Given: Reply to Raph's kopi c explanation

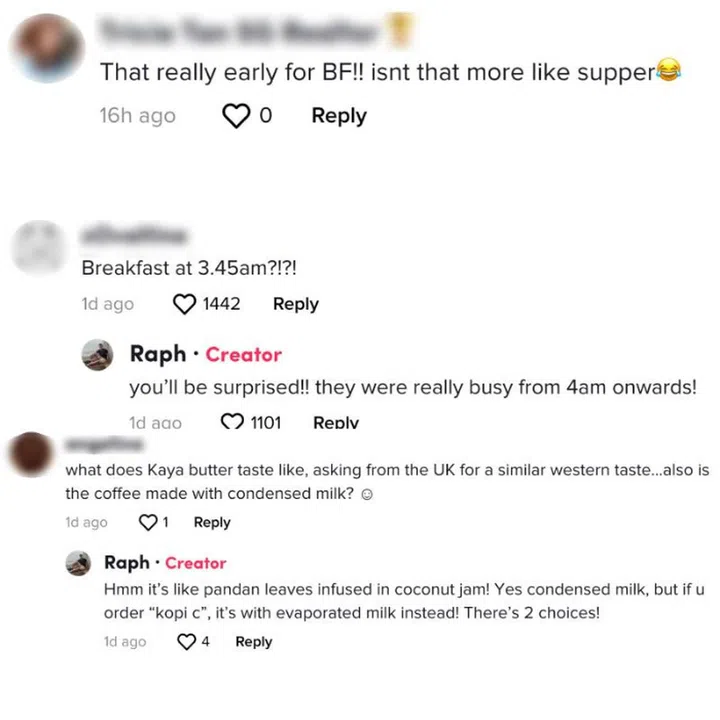Looking at the screenshot, I should coord(254,642).
